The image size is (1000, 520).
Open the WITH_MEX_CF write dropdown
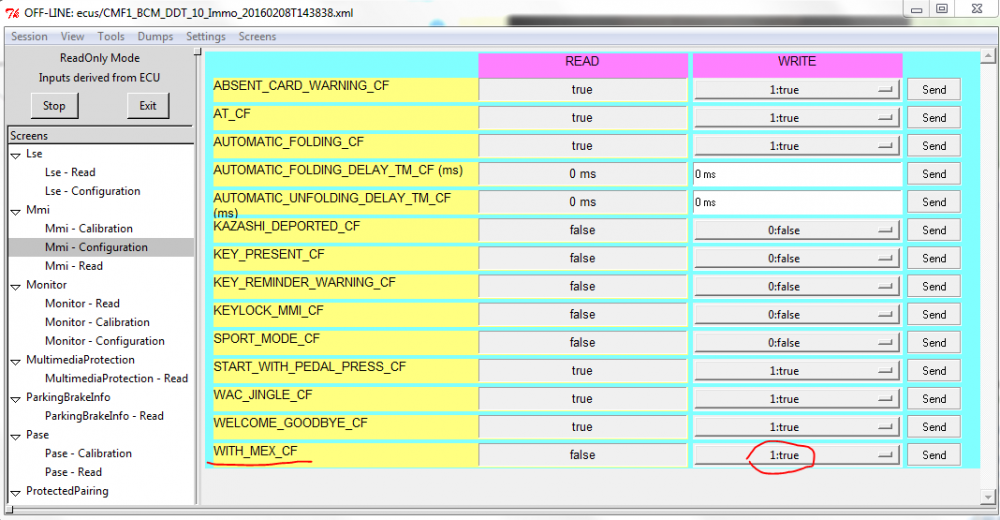(x=797, y=455)
